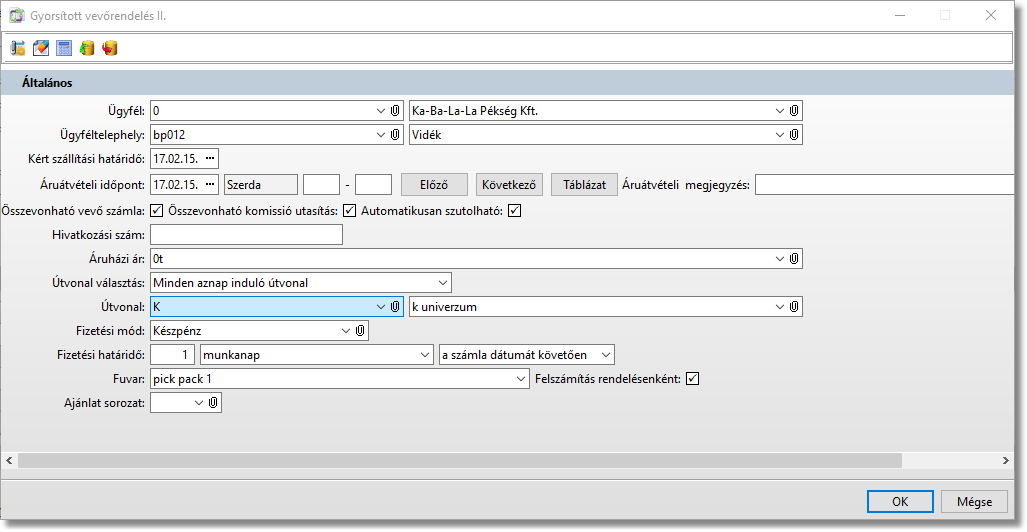1027x532 pixels.
Task: Focus the Hivatkozási szám input field
Action: [246, 235]
